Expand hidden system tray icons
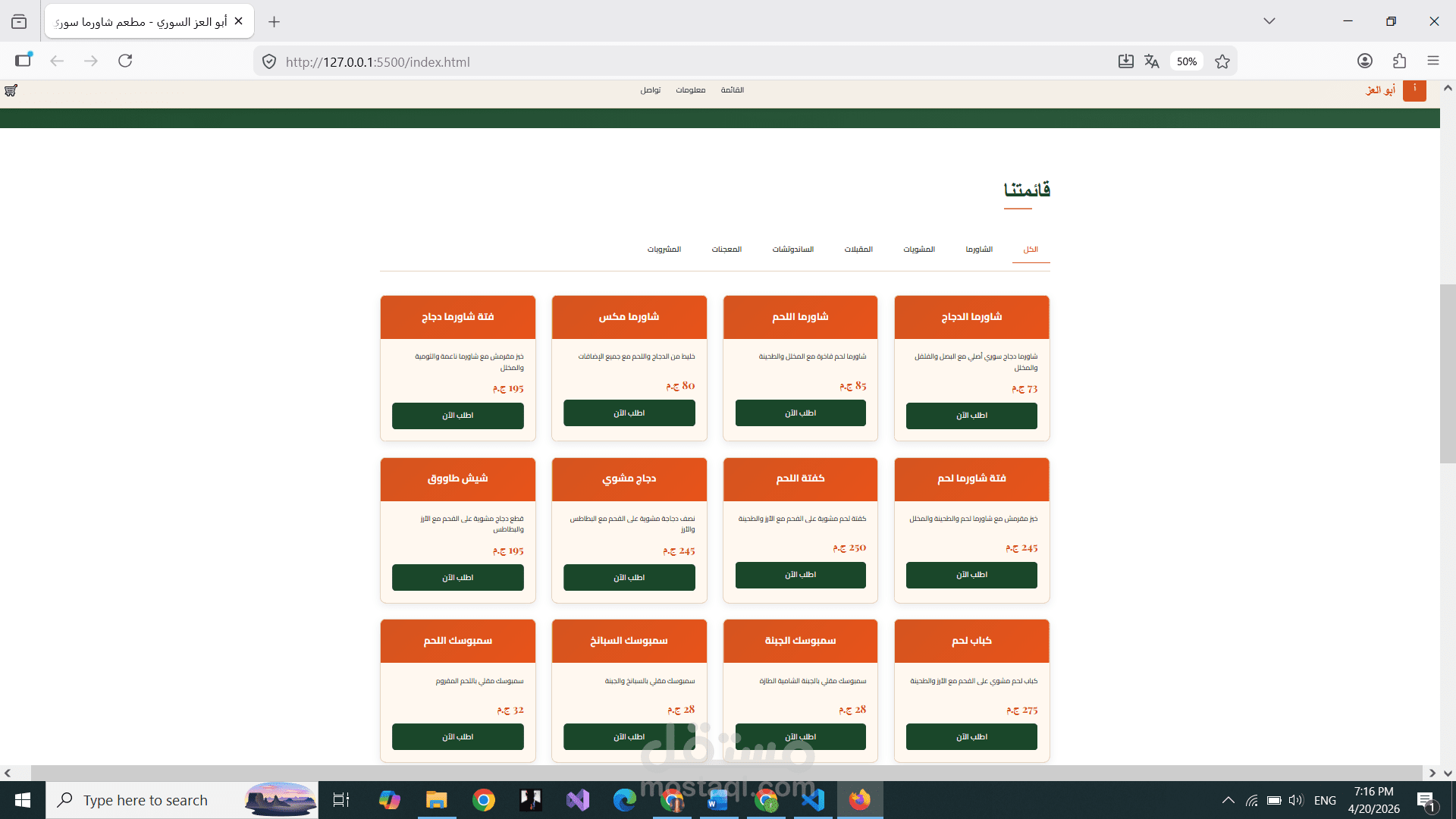The width and height of the screenshot is (1456, 819). 1228,799
